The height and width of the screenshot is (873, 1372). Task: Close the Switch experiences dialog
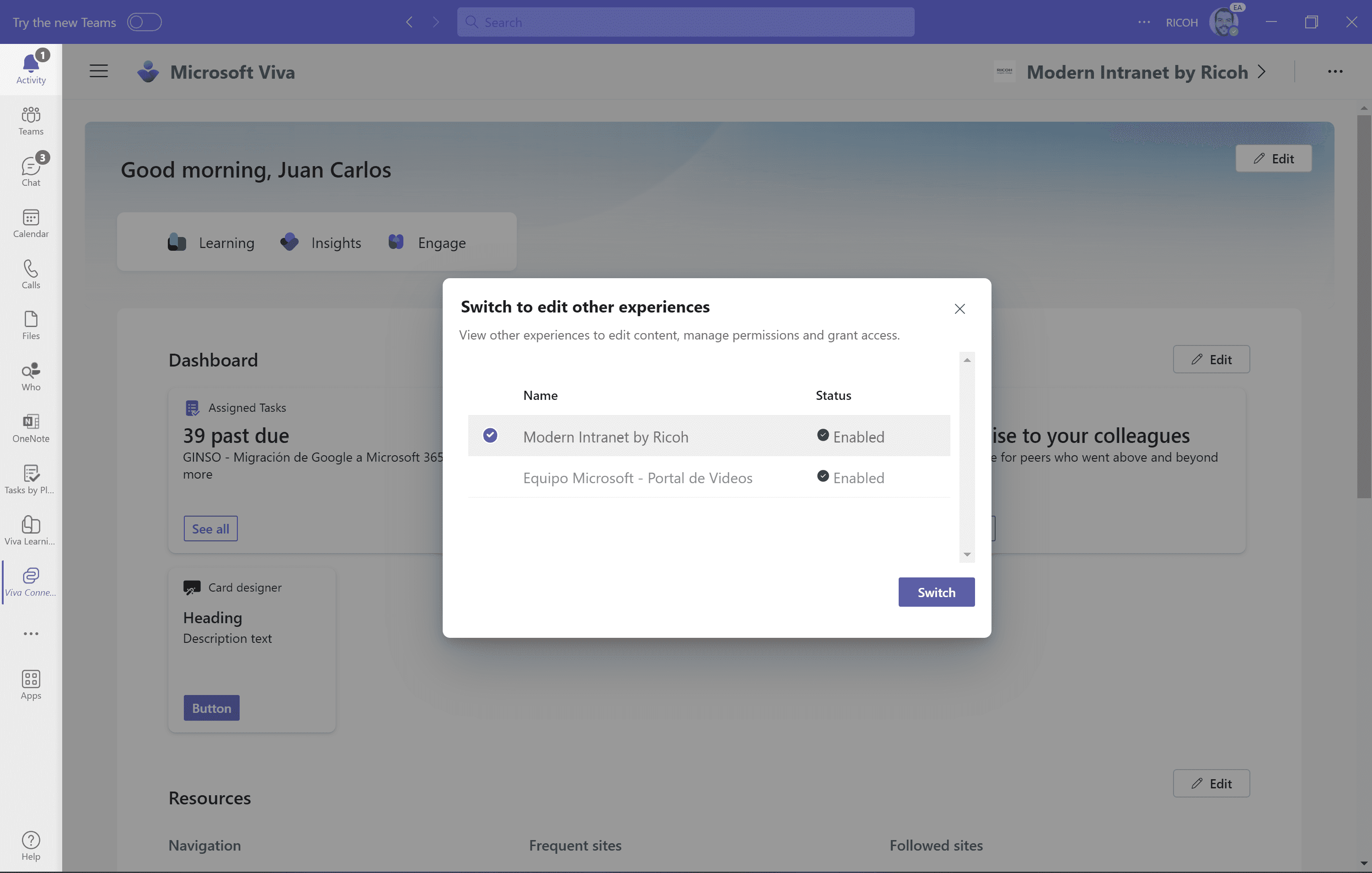(x=959, y=308)
